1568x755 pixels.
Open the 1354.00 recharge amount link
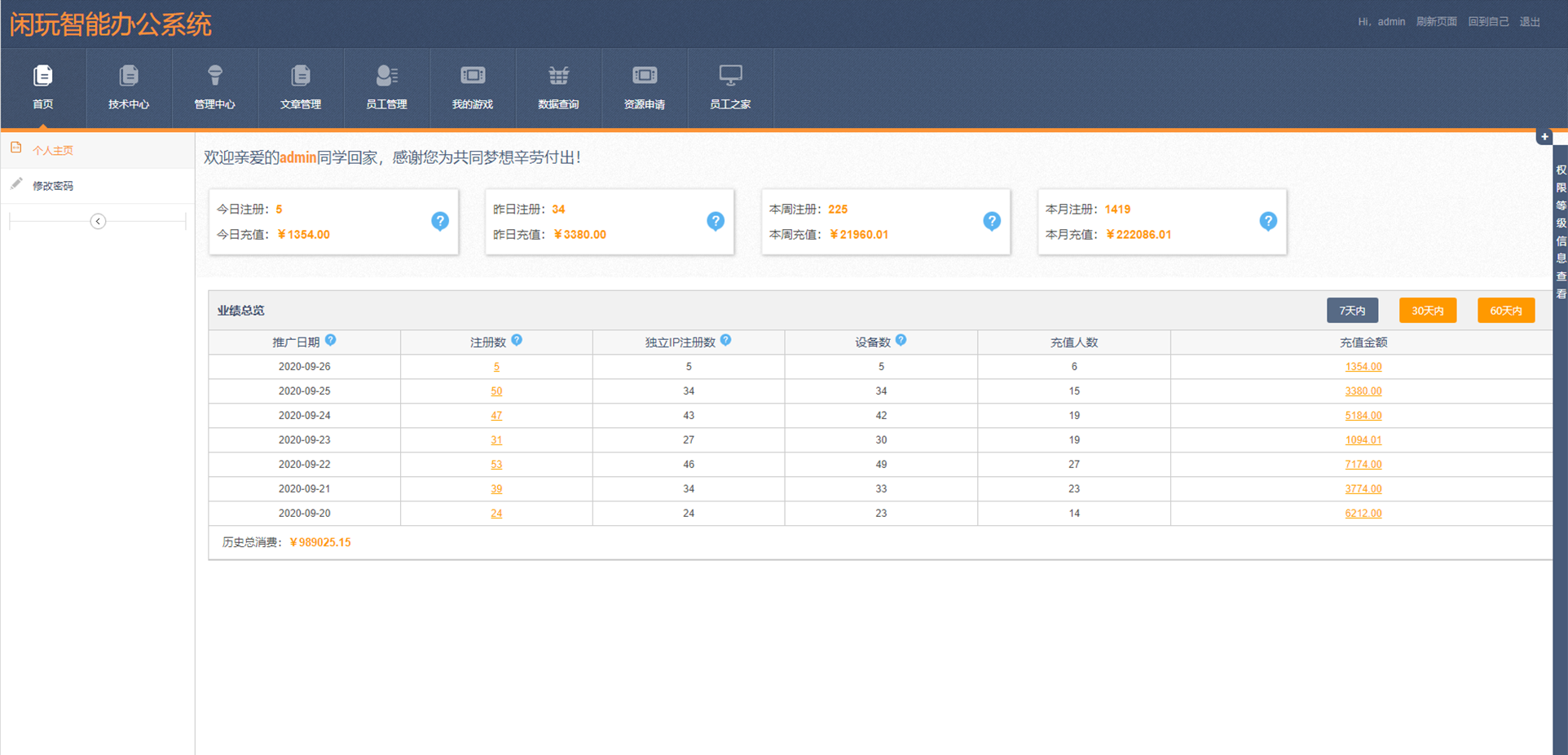pos(1363,367)
